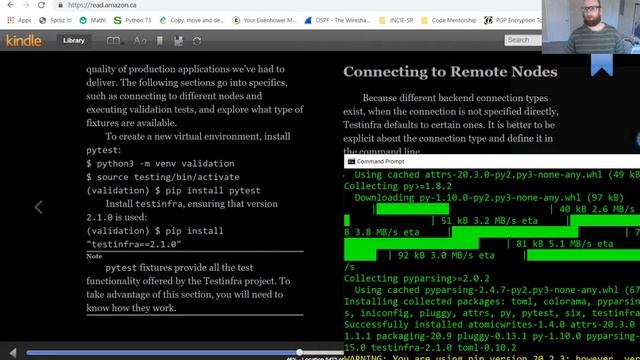Screen dimensions: 640x360
Task: Click the browser back arrow
Action: pos(11,5)
